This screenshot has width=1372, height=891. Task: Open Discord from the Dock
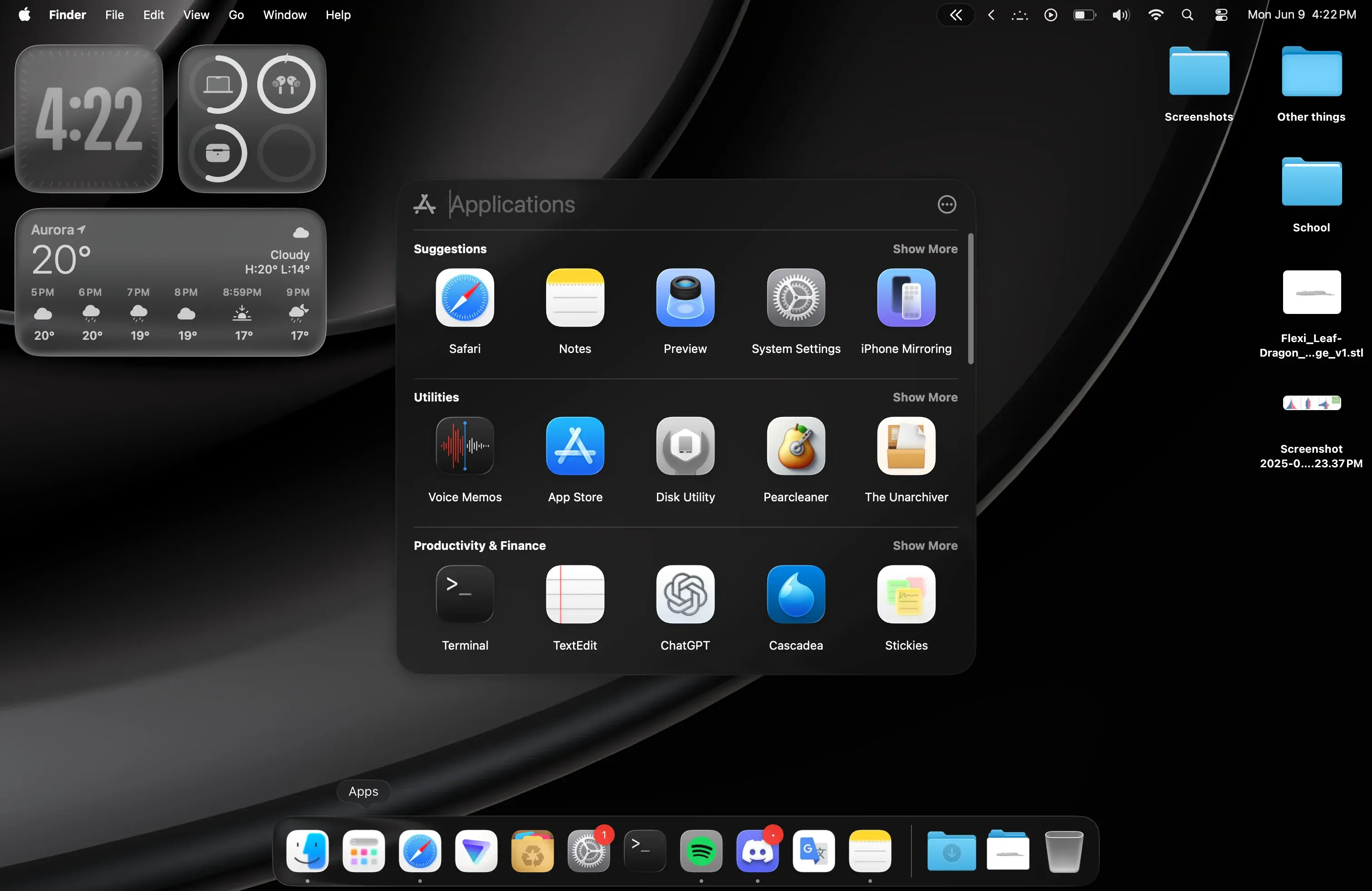[x=758, y=851]
